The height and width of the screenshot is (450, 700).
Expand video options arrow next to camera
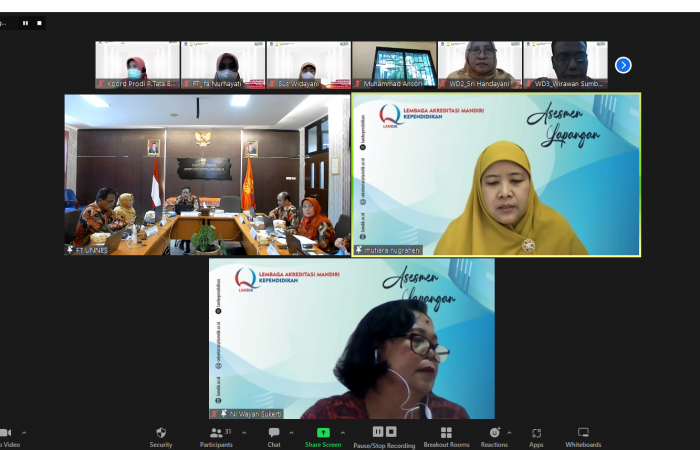click(x=24, y=432)
